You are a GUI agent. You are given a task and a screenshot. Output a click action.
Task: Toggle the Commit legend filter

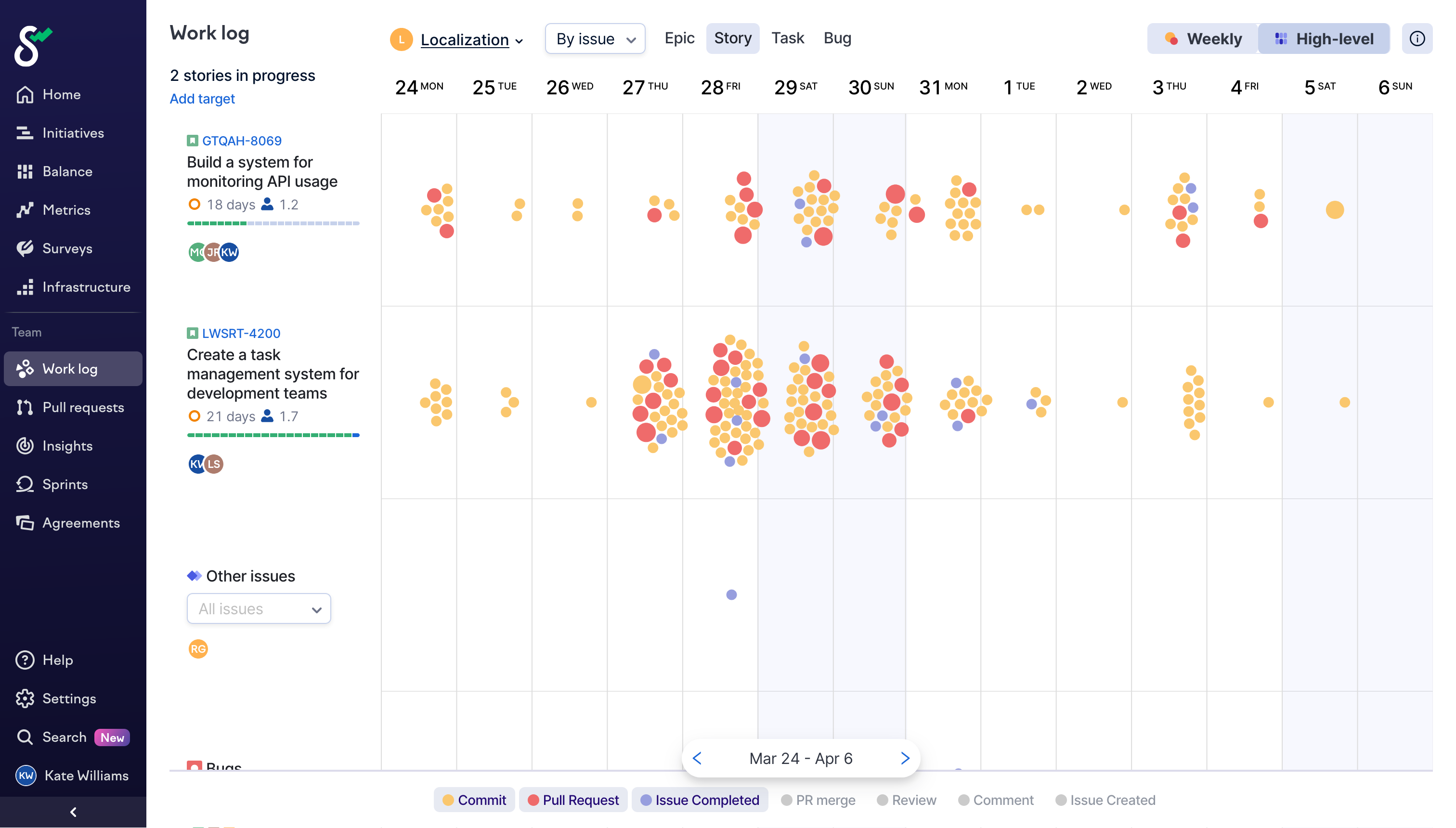click(474, 800)
